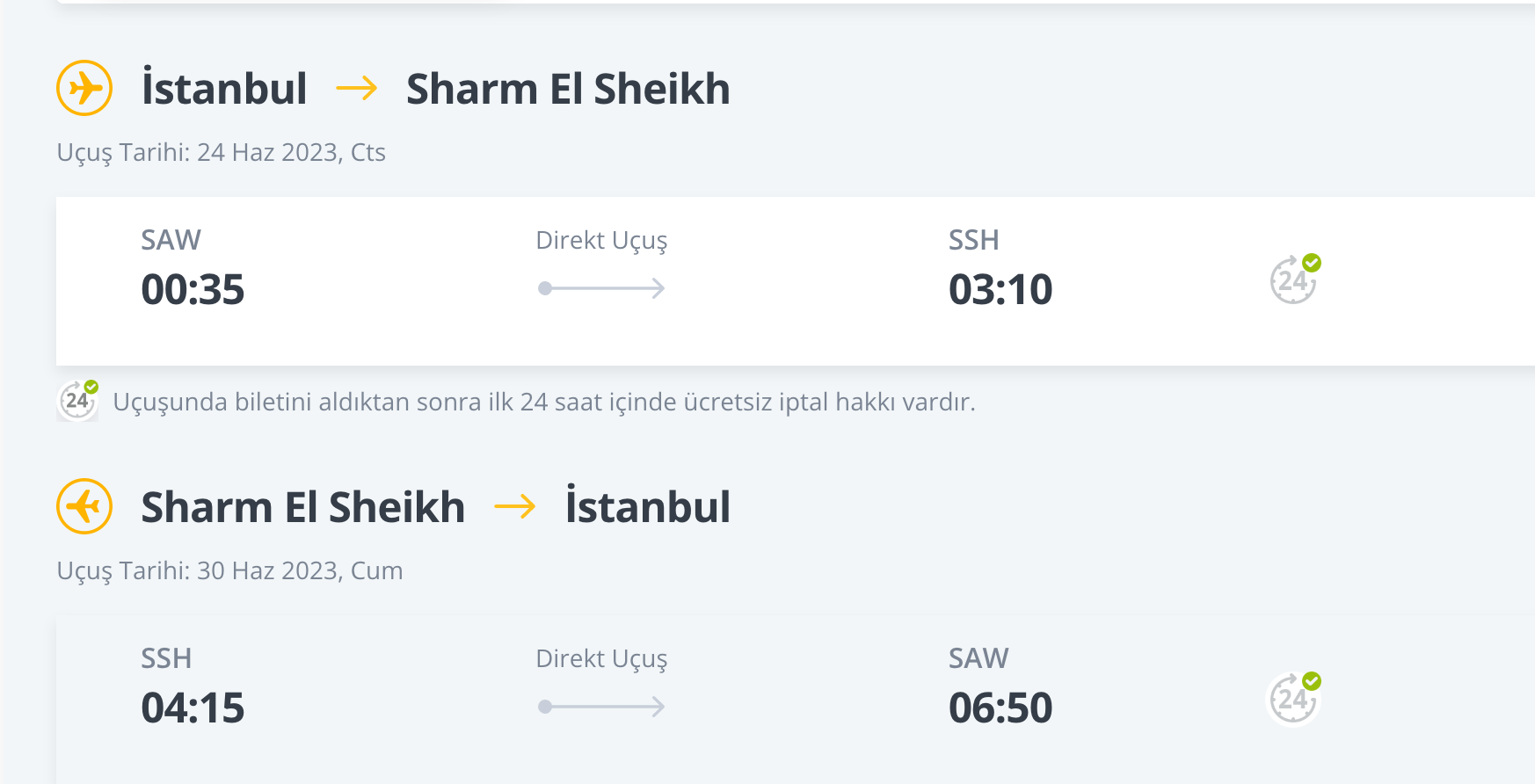Click the free 24-hour cancellation notice text
Image resolution: width=1535 pixels, height=784 pixels.
[x=544, y=403]
